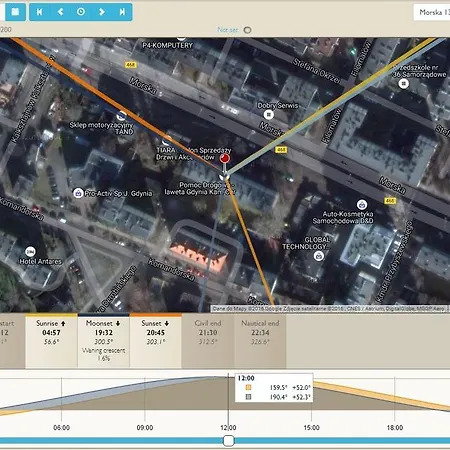Viewport: 450px width, 450px height.
Task: Go to previous day arrow
Action: [60, 12]
